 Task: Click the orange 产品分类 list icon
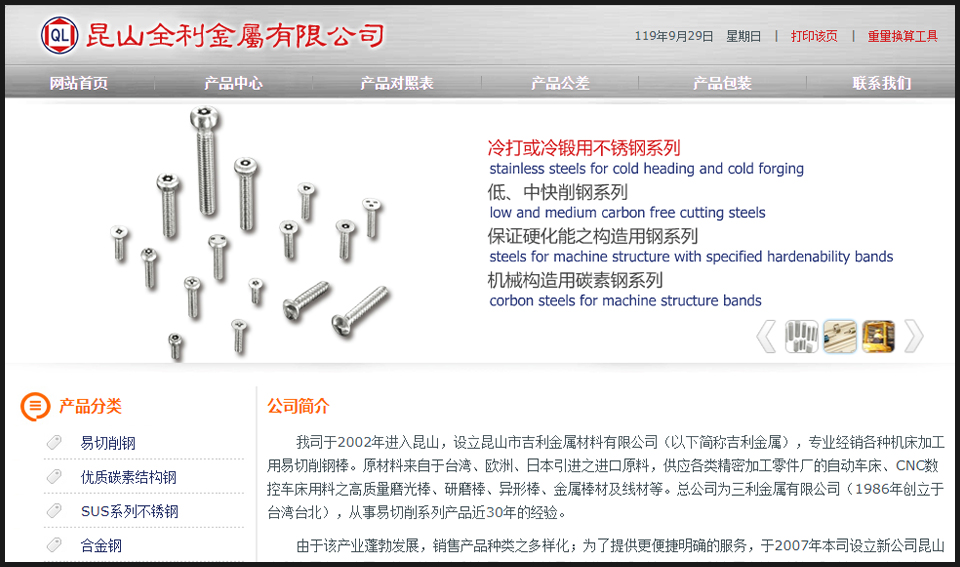pyautogui.click(x=35, y=406)
